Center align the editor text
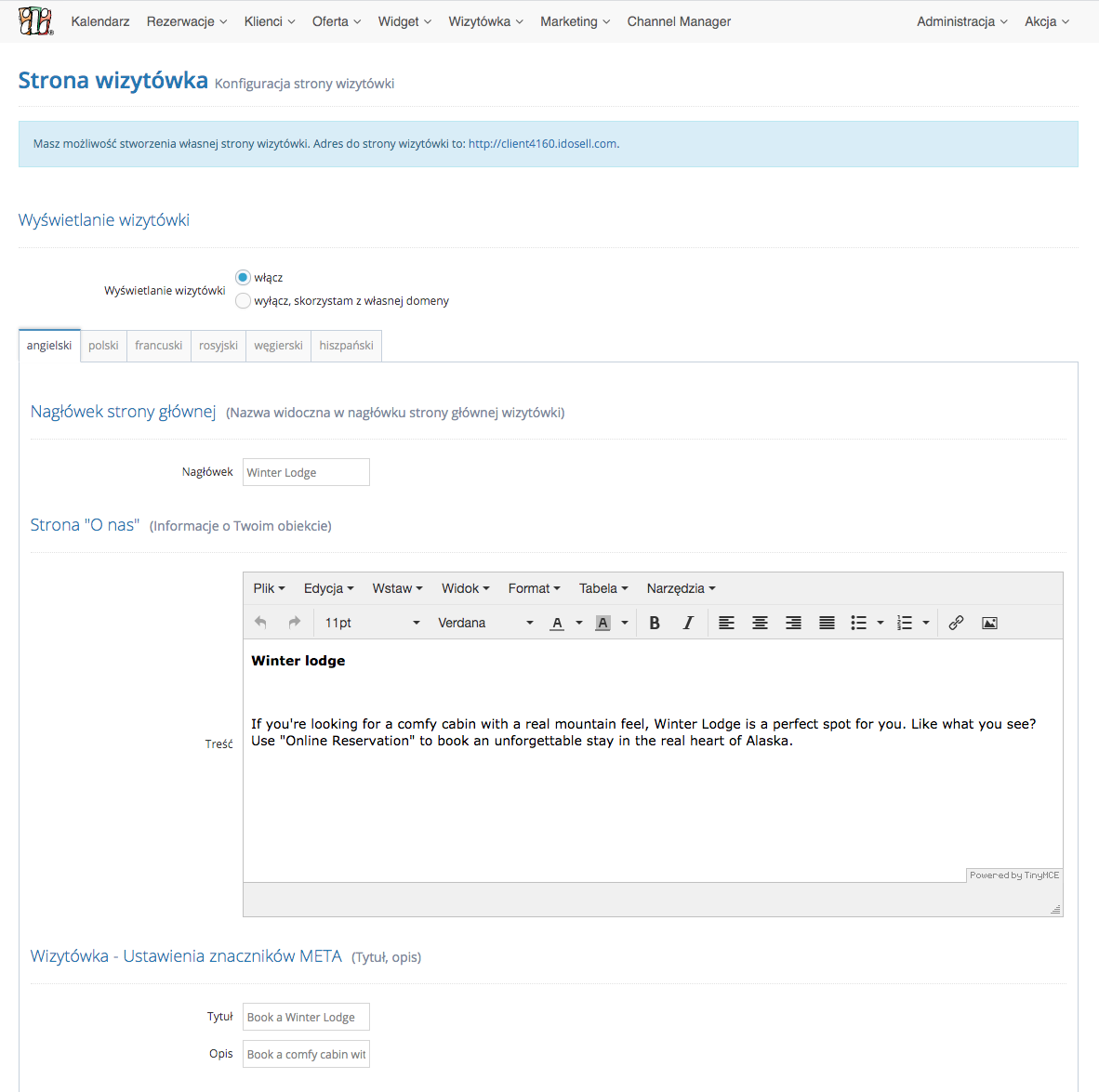 (x=760, y=623)
